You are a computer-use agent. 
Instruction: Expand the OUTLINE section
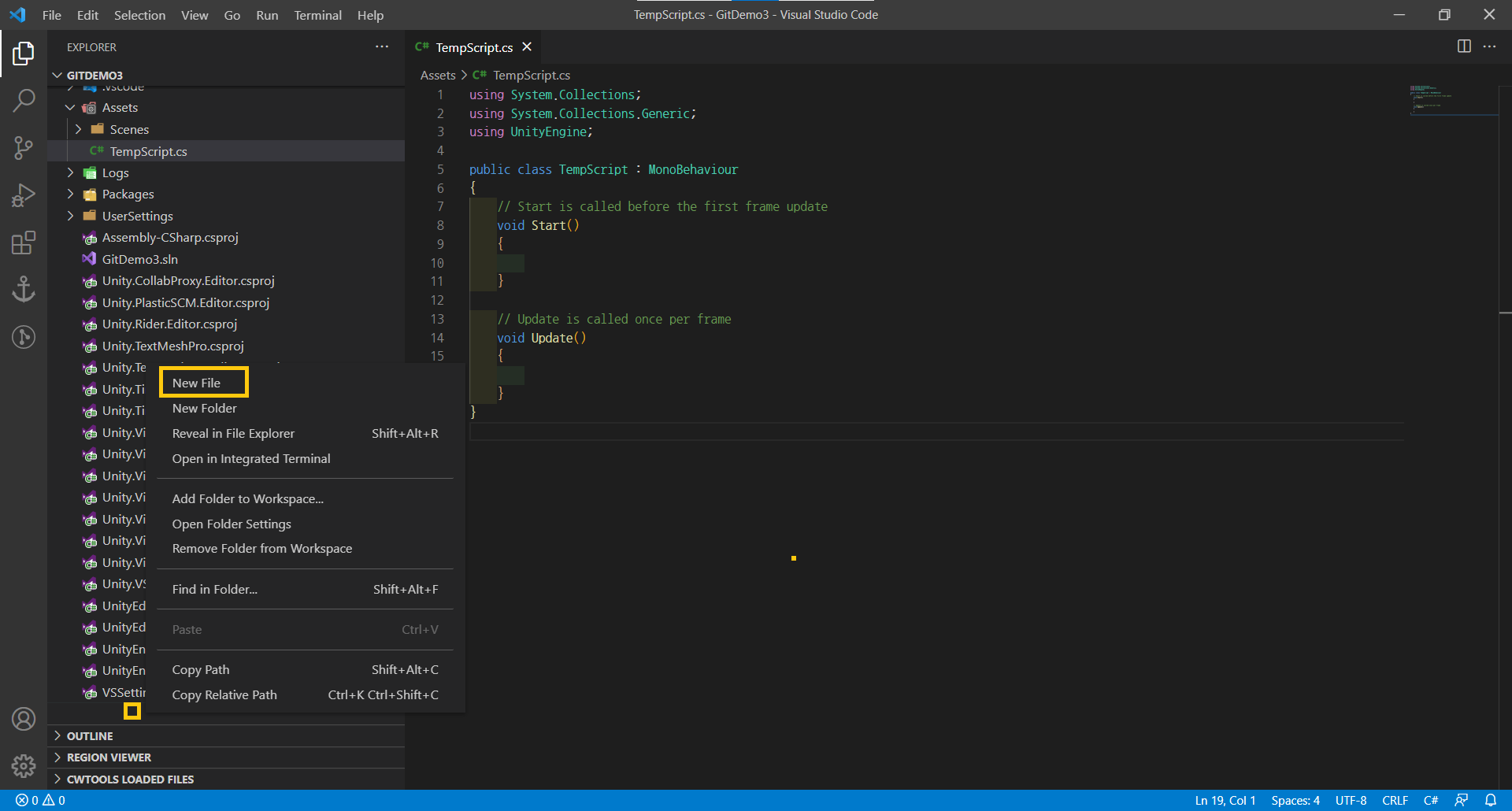[x=226, y=736]
